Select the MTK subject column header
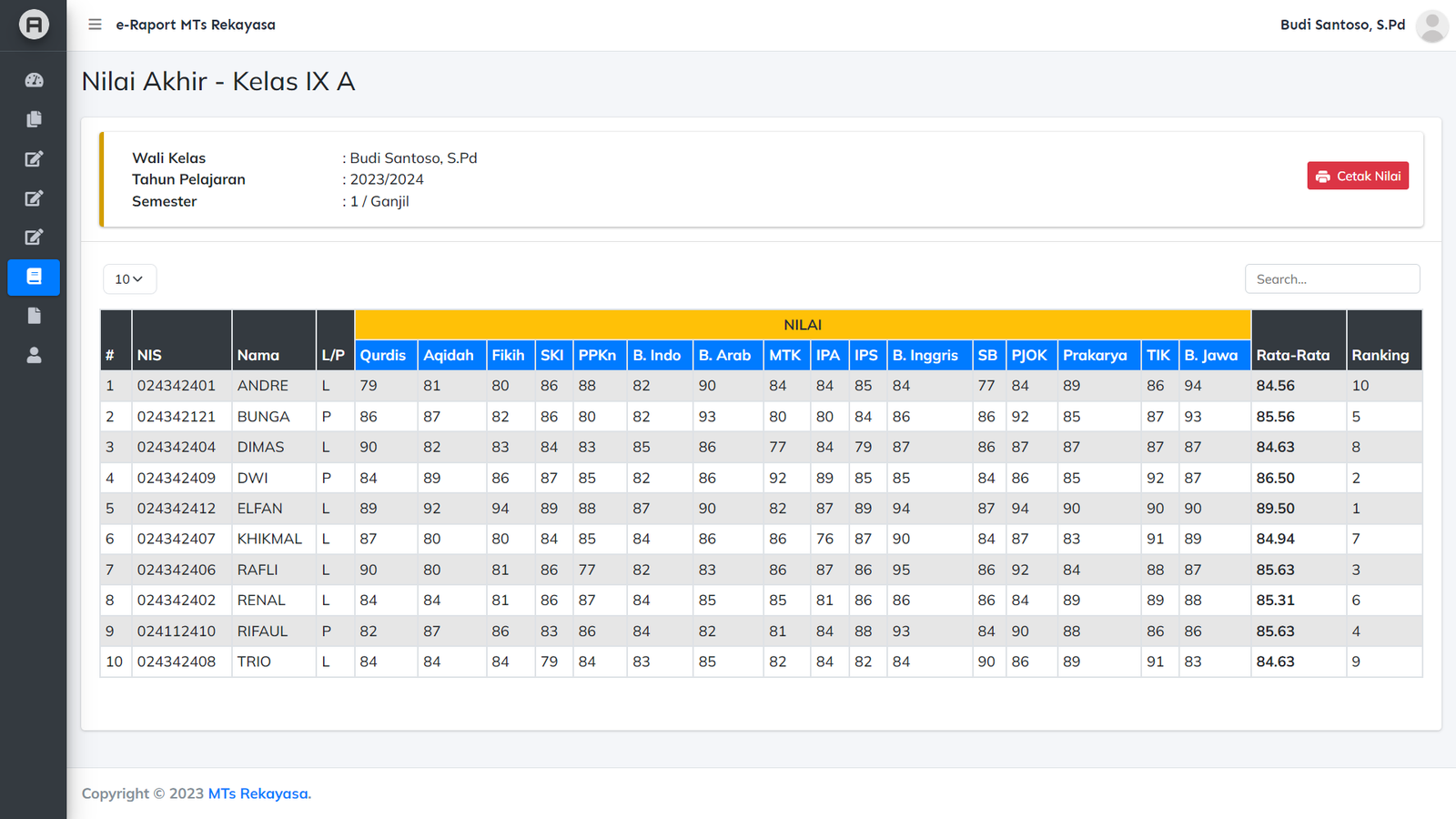The image size is (1456, 819). [784, 355]
